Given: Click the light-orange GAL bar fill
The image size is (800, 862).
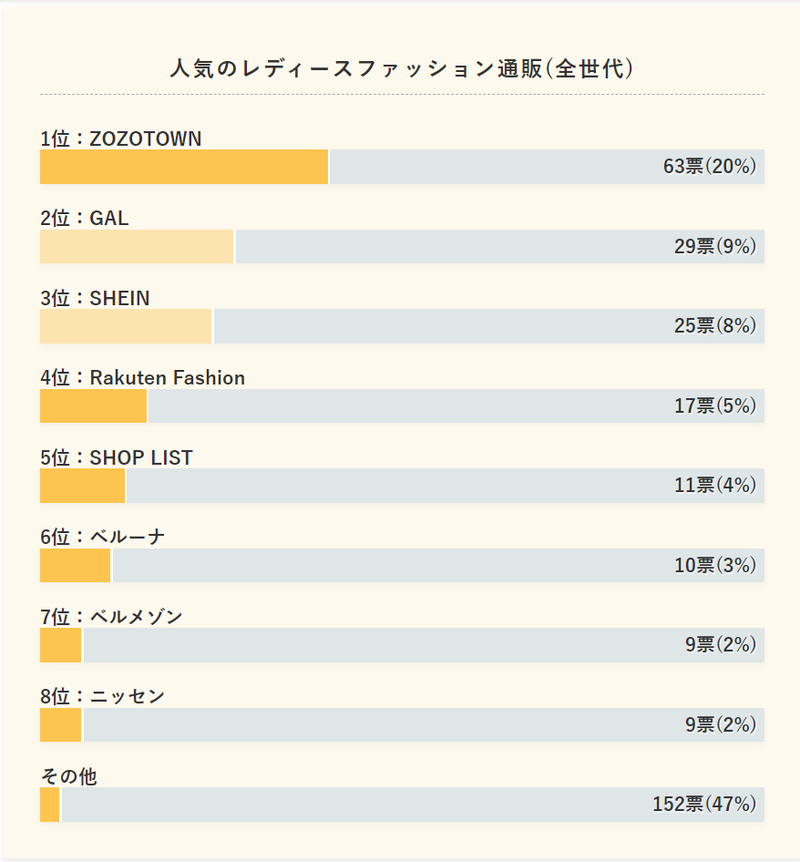Looking at the screenshot, I should [x=137, y=247].
